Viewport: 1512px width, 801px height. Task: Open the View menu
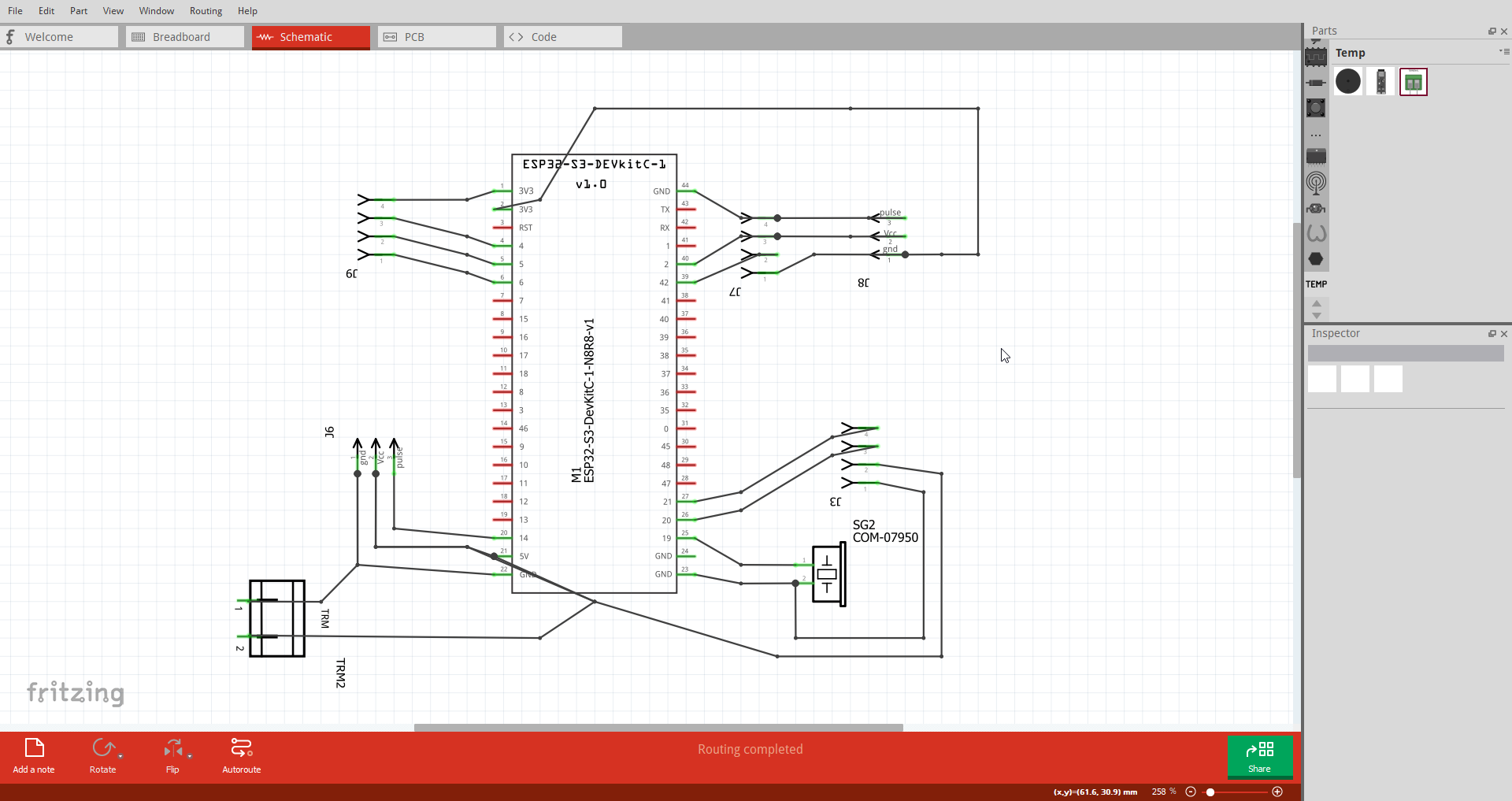point(113,11)
